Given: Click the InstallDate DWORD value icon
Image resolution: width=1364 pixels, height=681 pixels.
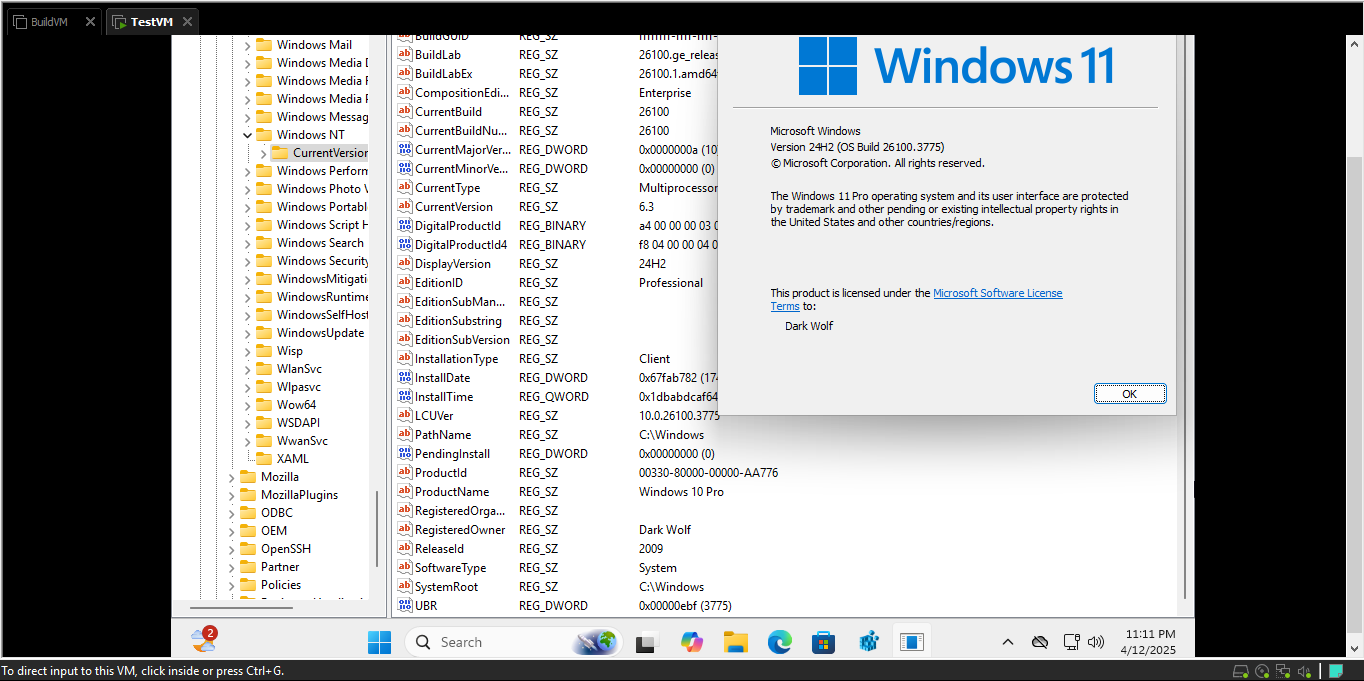Looking at the screenshot, I should 405,378.
